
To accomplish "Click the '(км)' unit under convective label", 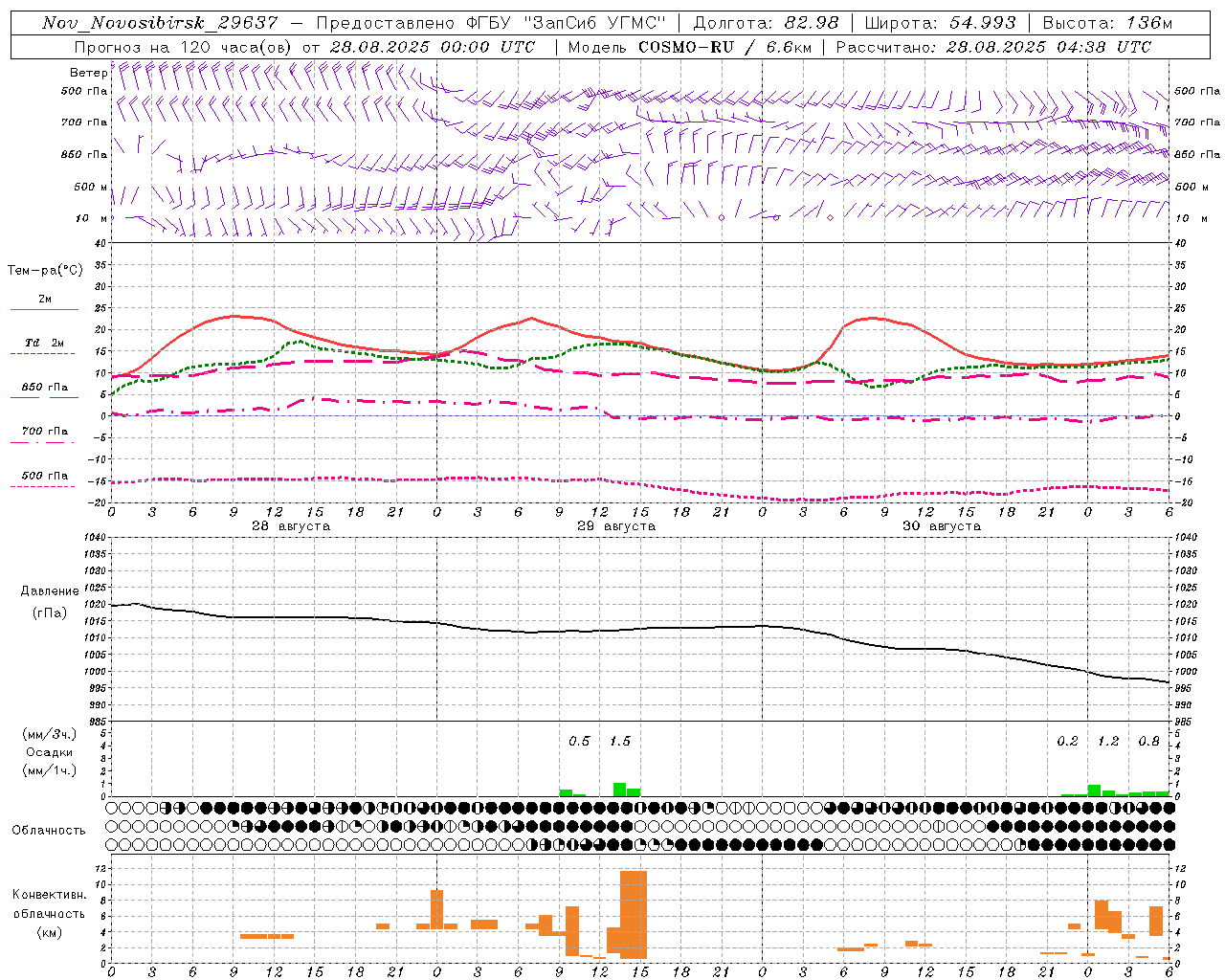I will (x=50, y=931).
